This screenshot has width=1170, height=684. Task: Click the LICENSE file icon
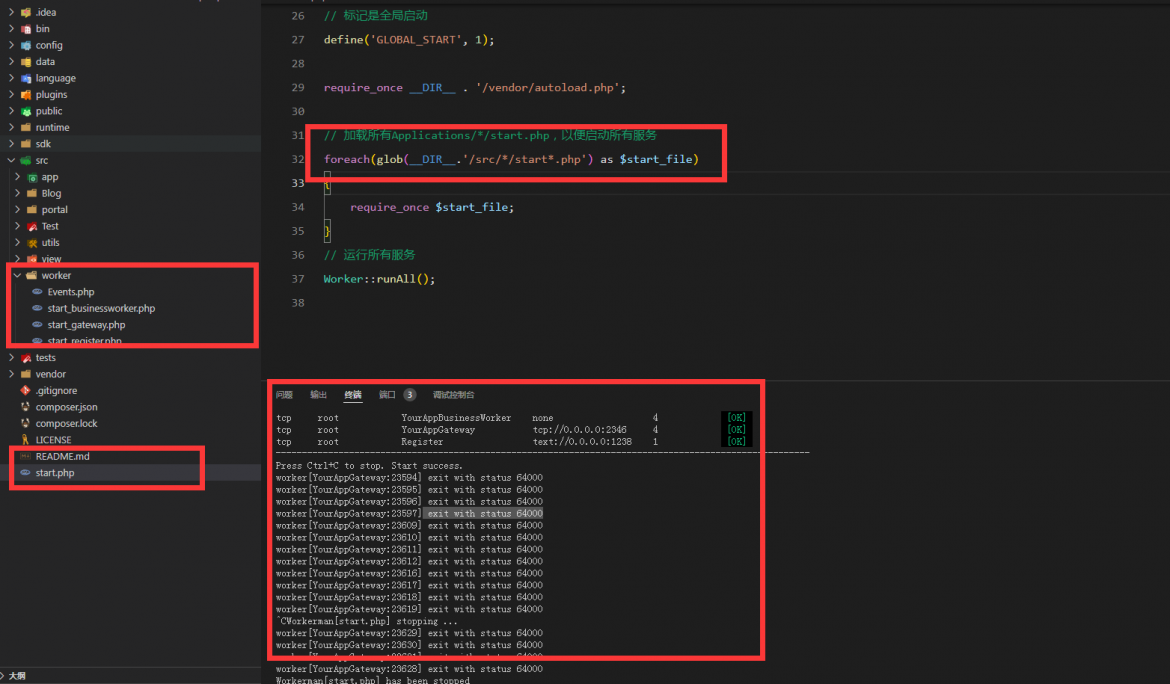pos(25,439)
